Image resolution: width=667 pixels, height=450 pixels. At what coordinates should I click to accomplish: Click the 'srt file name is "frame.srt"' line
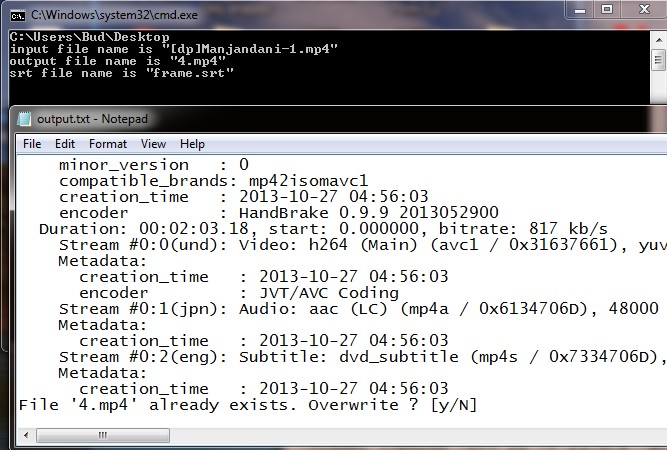tap(122, 73)
